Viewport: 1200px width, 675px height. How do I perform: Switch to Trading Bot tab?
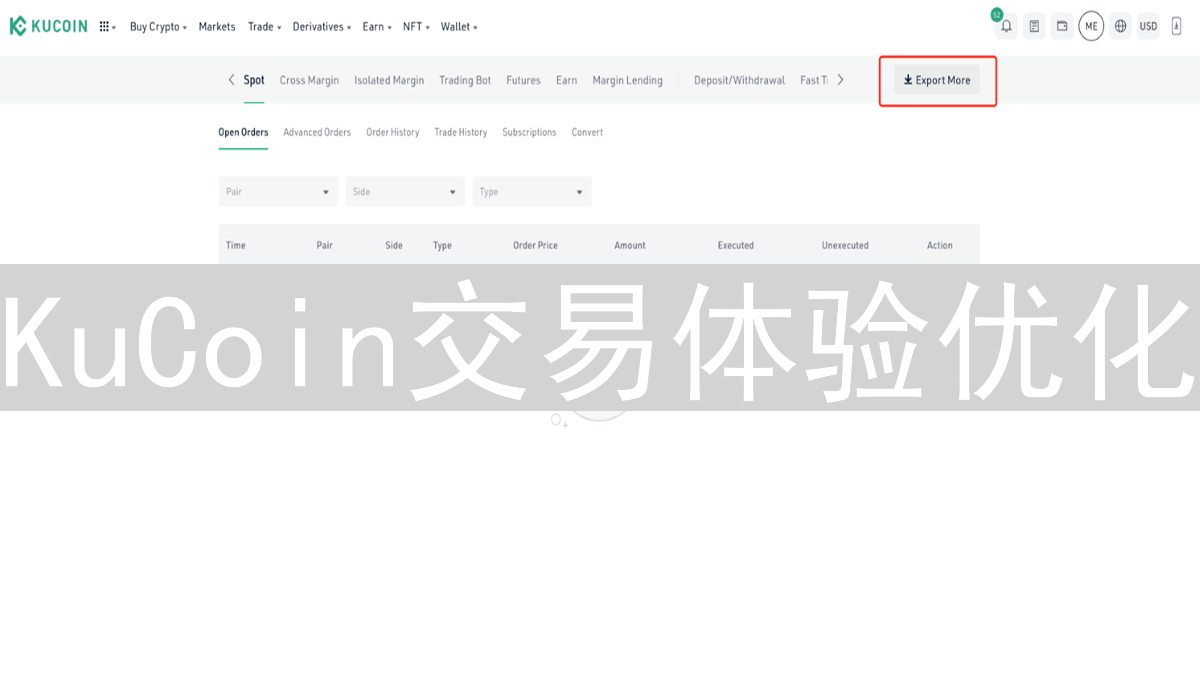[x=465, y=80]
